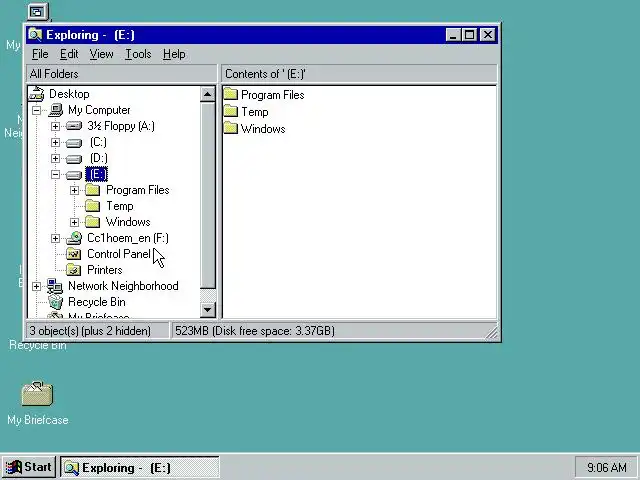This screenshot has height=480, width=640.
Task: Select "Network Neighborhood" text in tree
Action: point(123,286)
